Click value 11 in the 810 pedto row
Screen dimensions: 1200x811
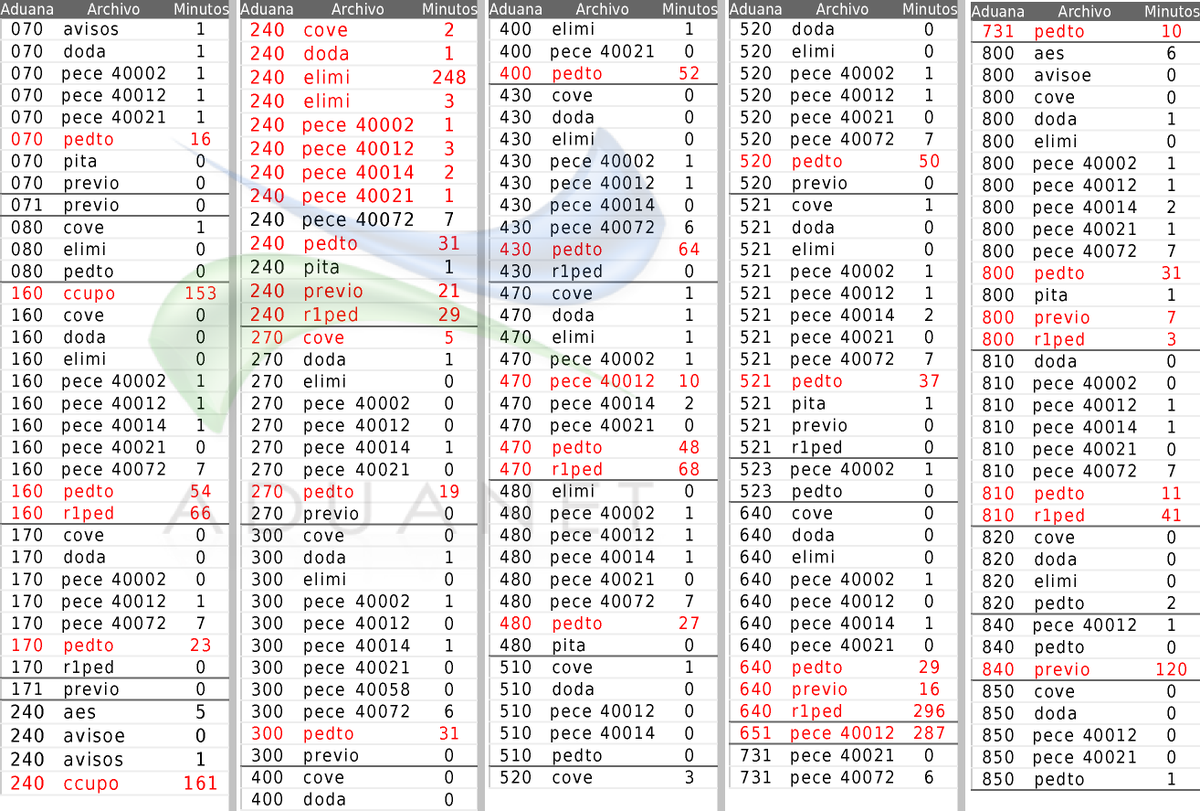(1172, 493)
